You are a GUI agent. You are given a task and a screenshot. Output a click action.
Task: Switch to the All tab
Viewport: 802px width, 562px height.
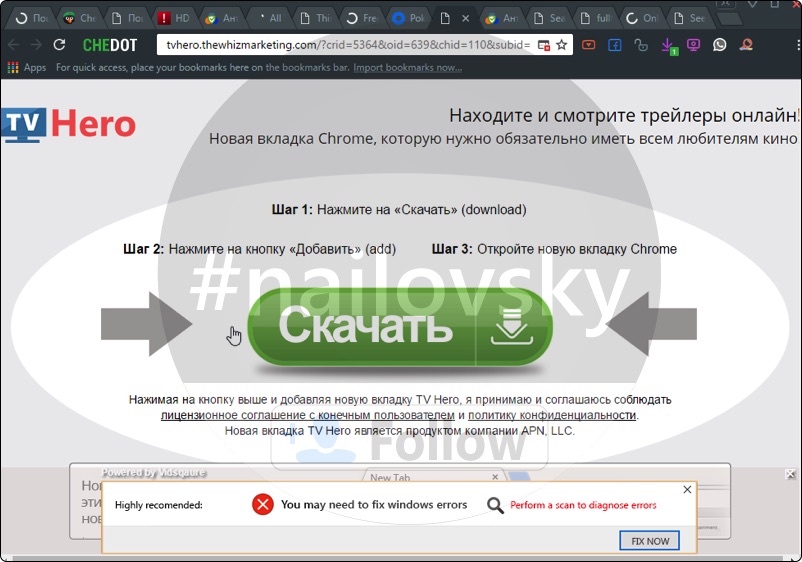[x=270, y=18]
